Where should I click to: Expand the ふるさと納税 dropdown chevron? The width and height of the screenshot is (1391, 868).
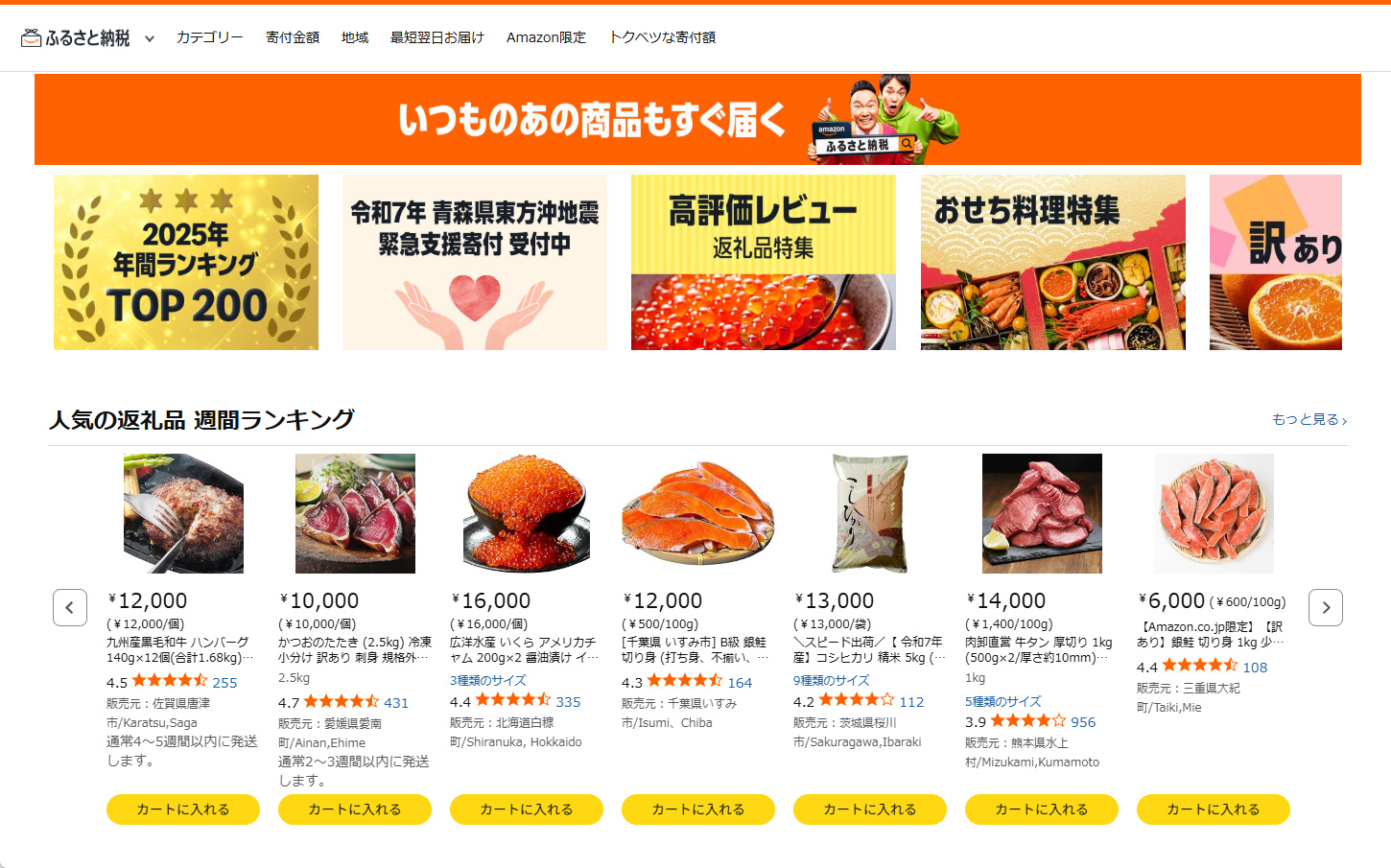coord(150,38)
